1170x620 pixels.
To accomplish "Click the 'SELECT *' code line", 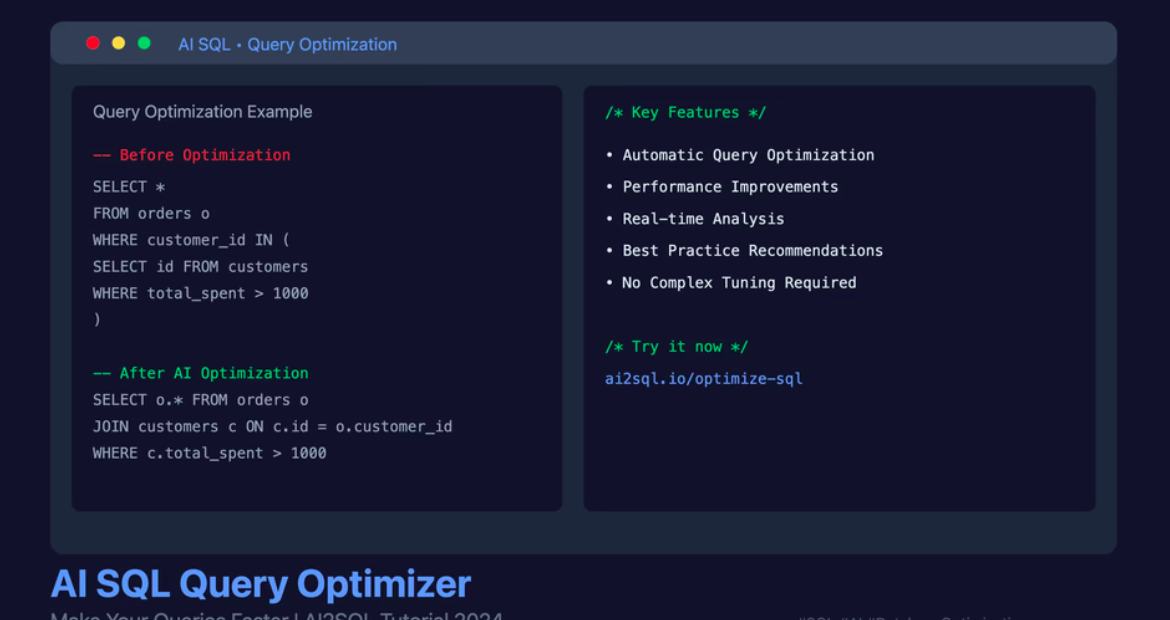I will click(129, 187).
